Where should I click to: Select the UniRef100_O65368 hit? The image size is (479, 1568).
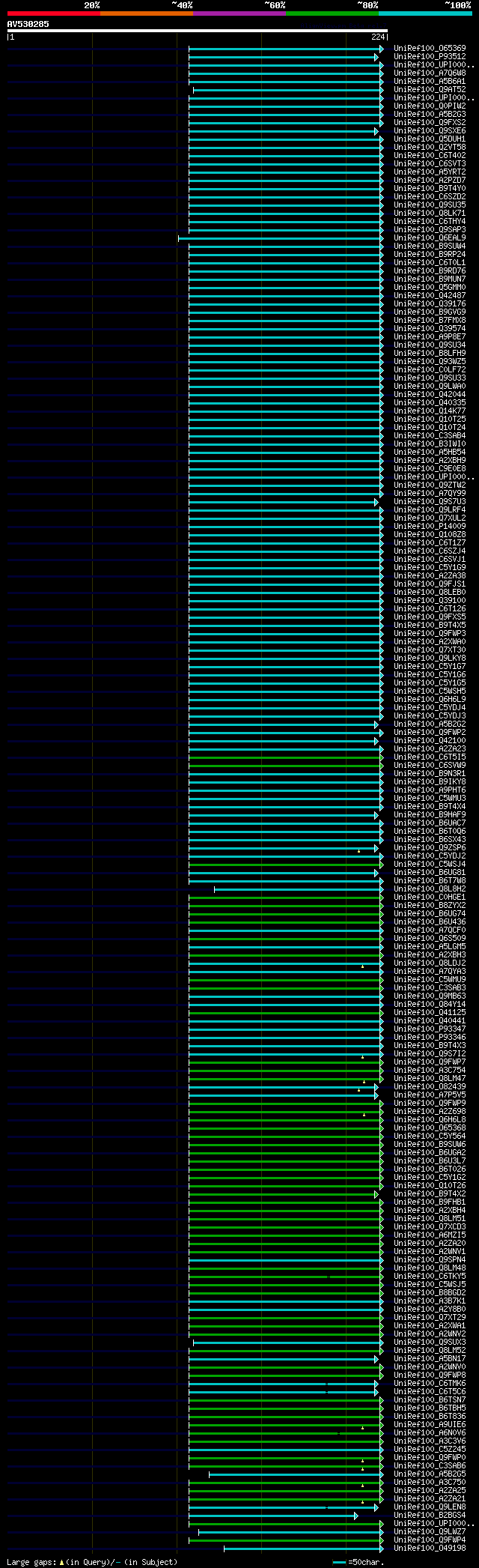(x=430, y=1128)
